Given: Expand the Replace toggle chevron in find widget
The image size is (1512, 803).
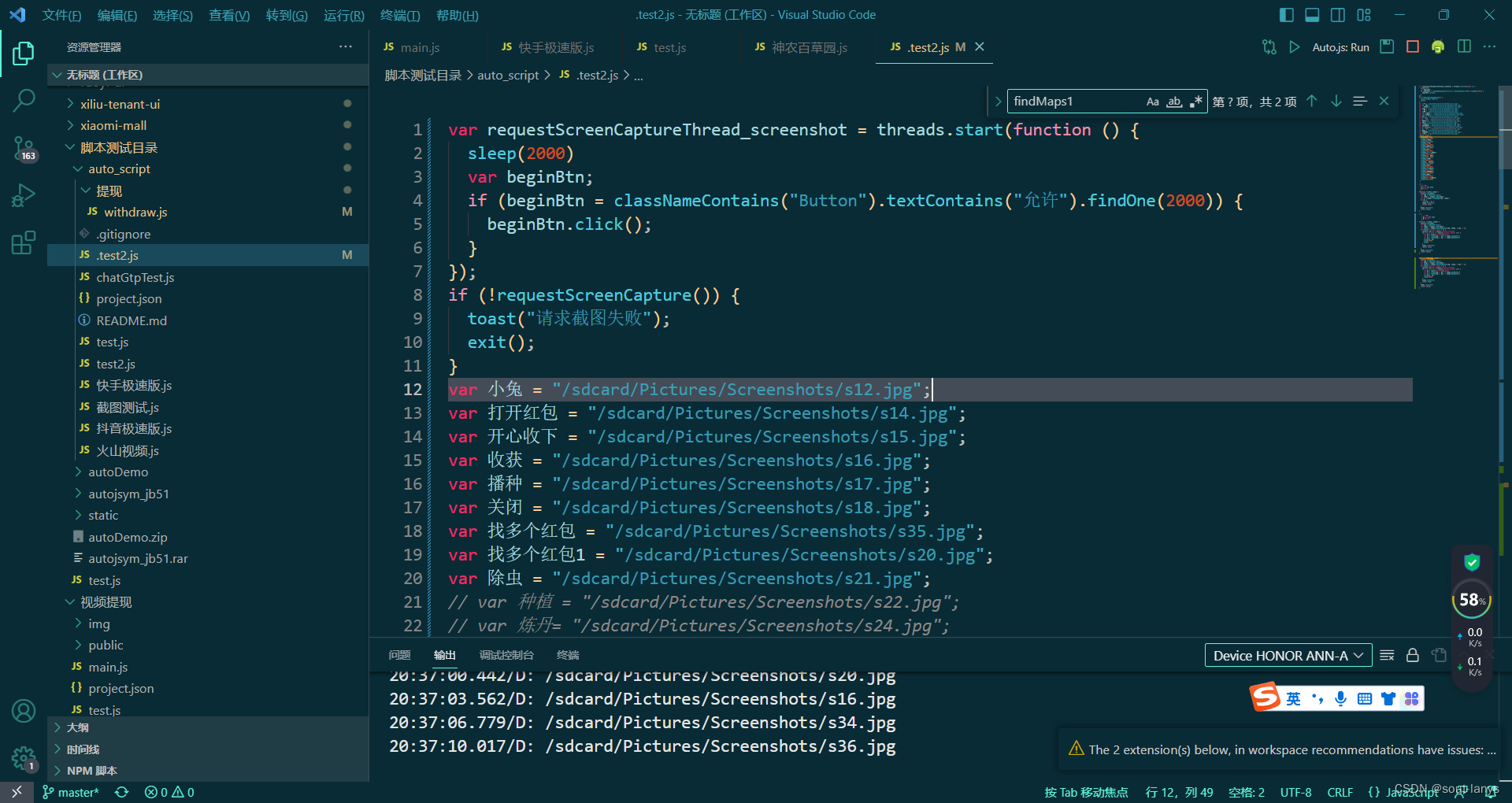Looking at the screenshot, I should click(998, 101).
